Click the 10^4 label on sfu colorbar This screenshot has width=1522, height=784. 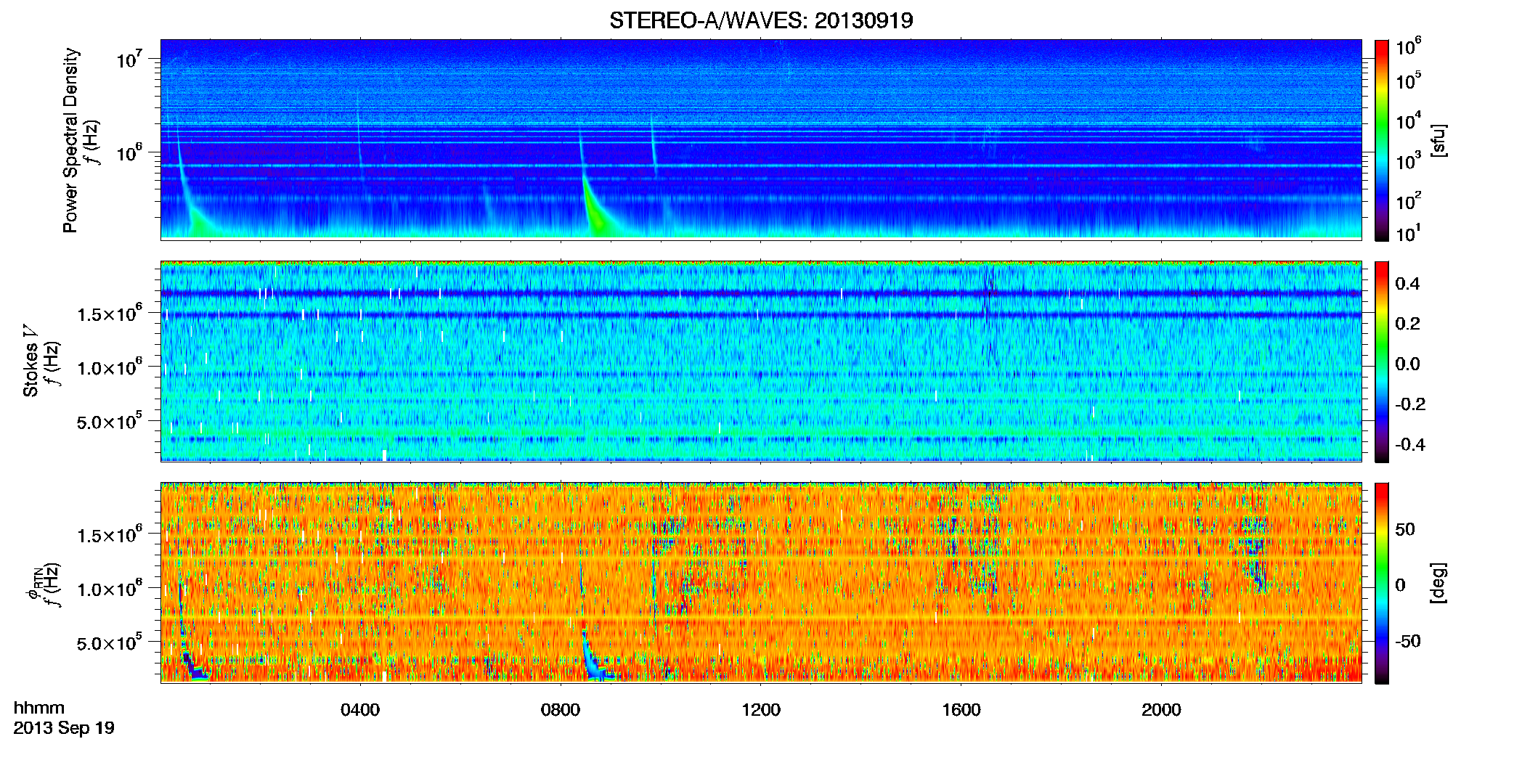[1408, 121]
